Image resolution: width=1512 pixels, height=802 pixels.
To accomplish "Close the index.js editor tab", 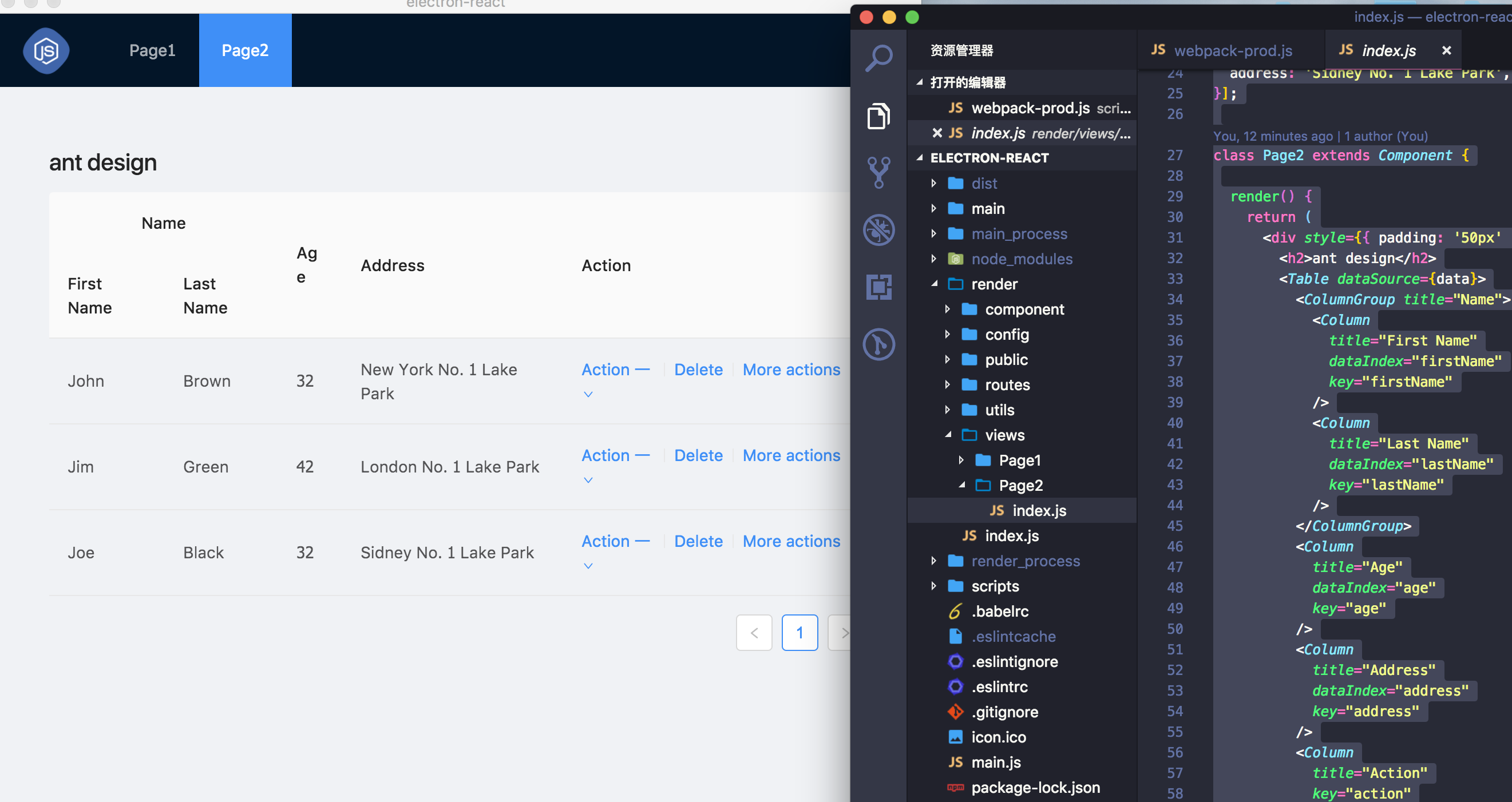I will click(1446, 50).
